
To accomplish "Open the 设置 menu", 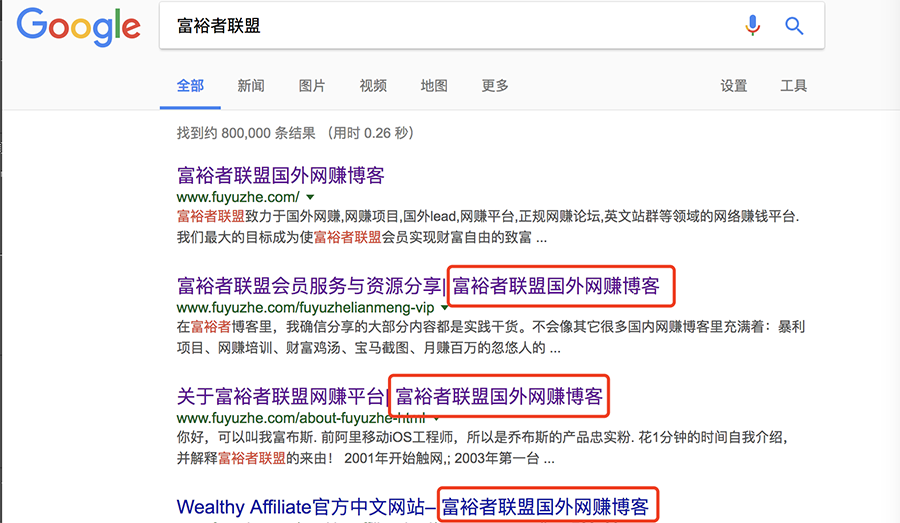I will [x=734, y=86].
